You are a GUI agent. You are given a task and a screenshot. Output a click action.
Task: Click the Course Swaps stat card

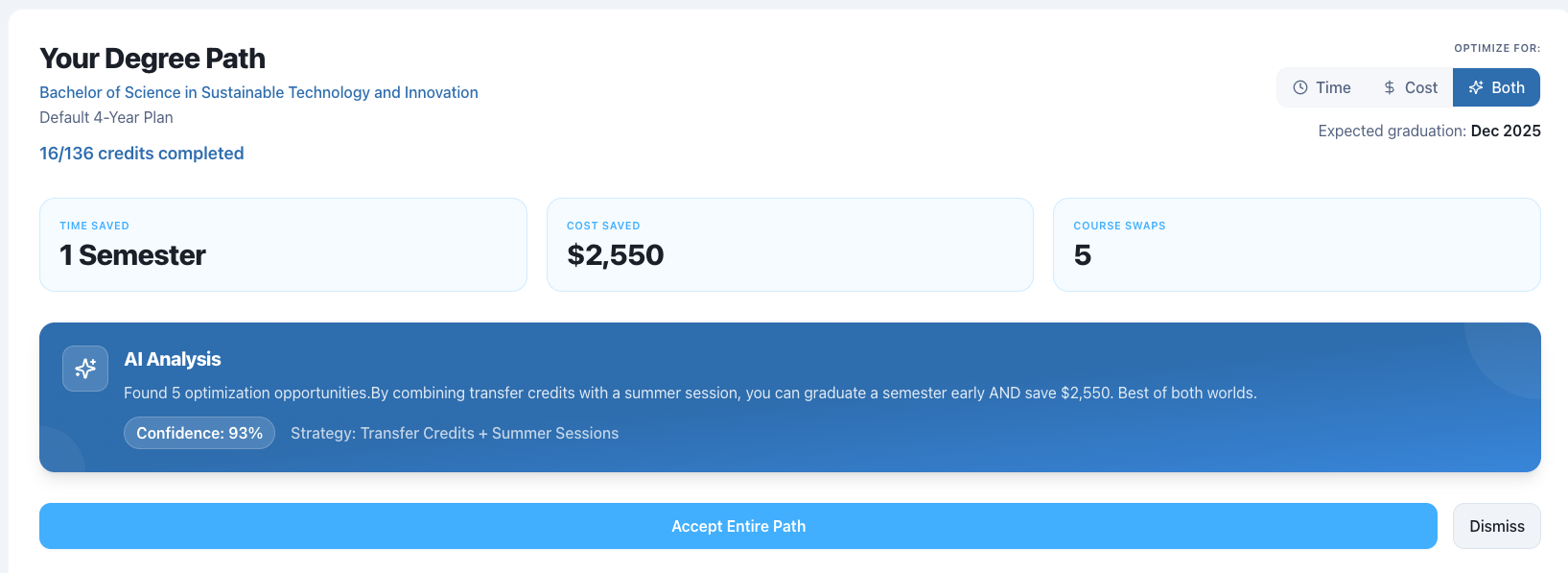point(1296,244)
